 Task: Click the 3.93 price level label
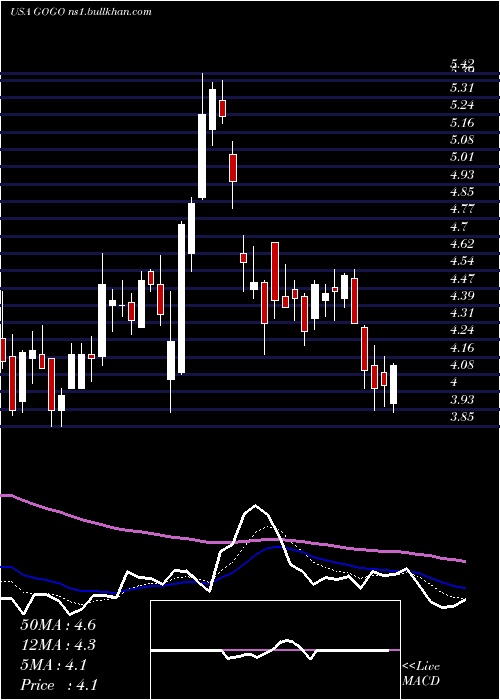click(x=462, y=400)
